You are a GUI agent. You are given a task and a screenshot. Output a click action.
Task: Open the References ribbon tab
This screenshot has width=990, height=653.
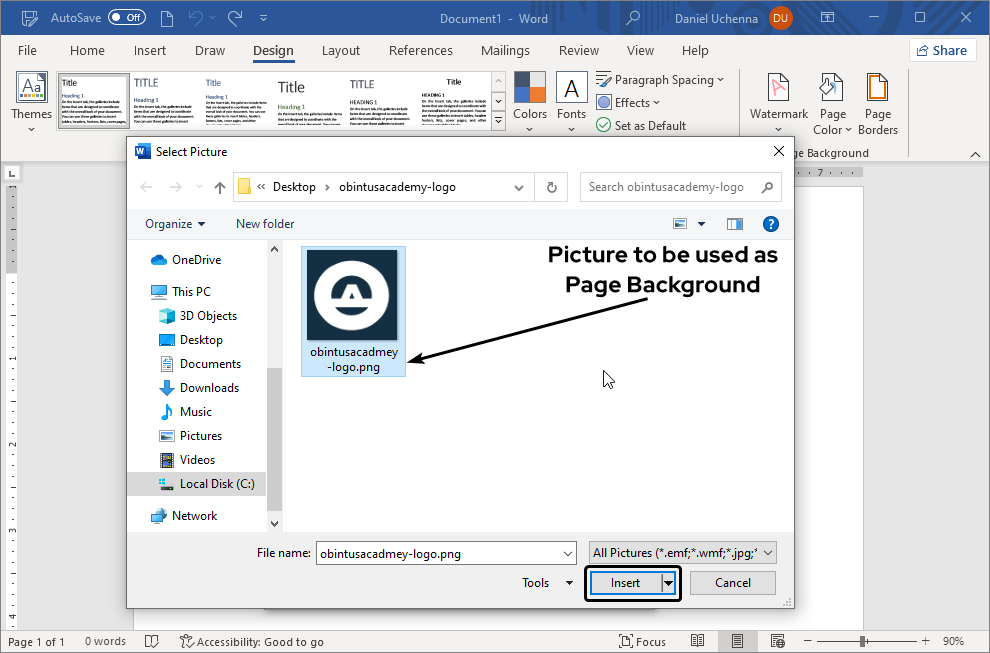click(x=420, y=51)
